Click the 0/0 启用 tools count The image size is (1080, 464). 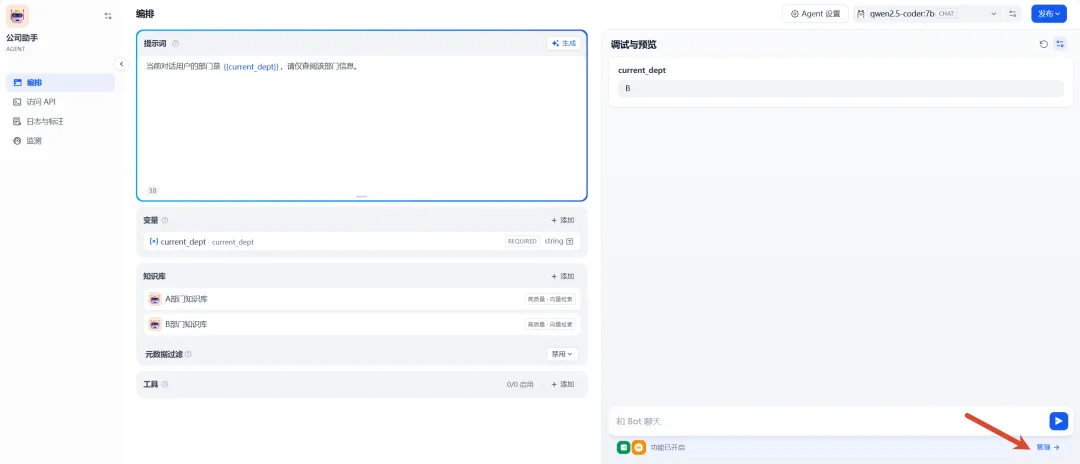pos(520,384)
